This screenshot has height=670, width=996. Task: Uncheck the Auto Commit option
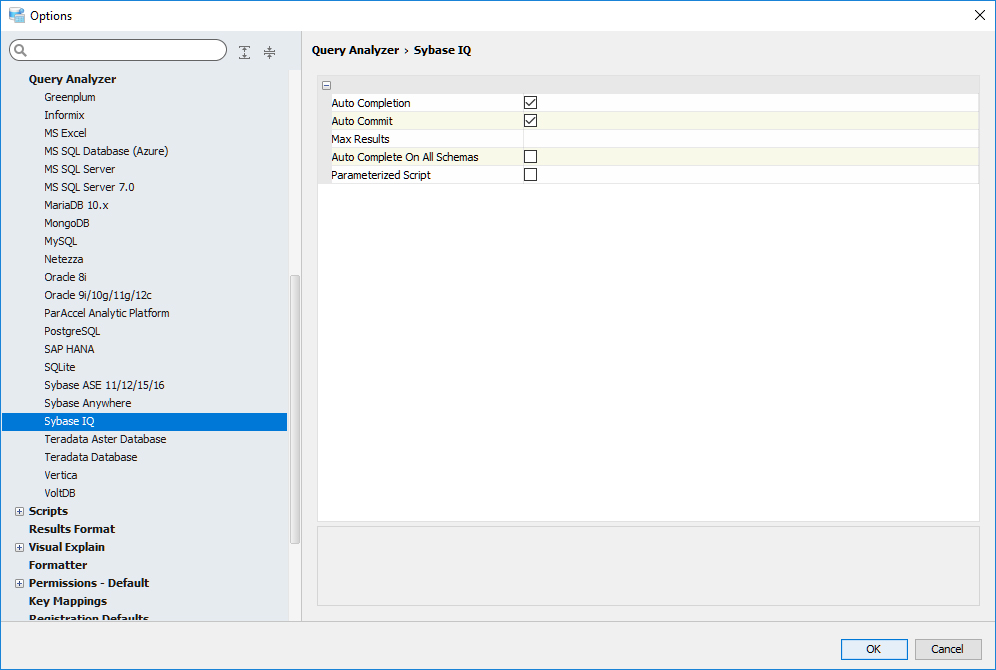(x=531, y=121)
